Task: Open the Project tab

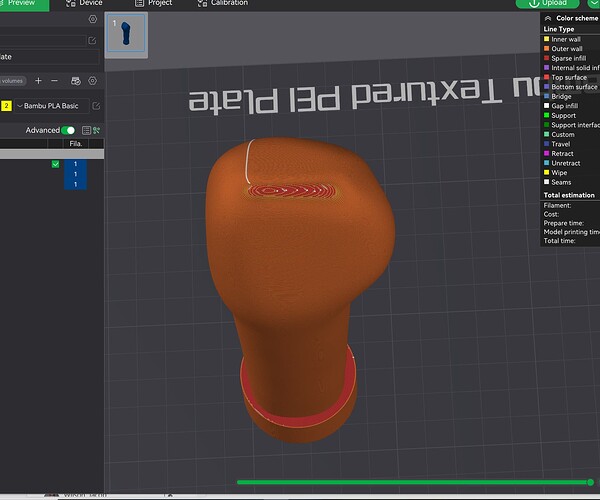Action: tap(153, 3)
